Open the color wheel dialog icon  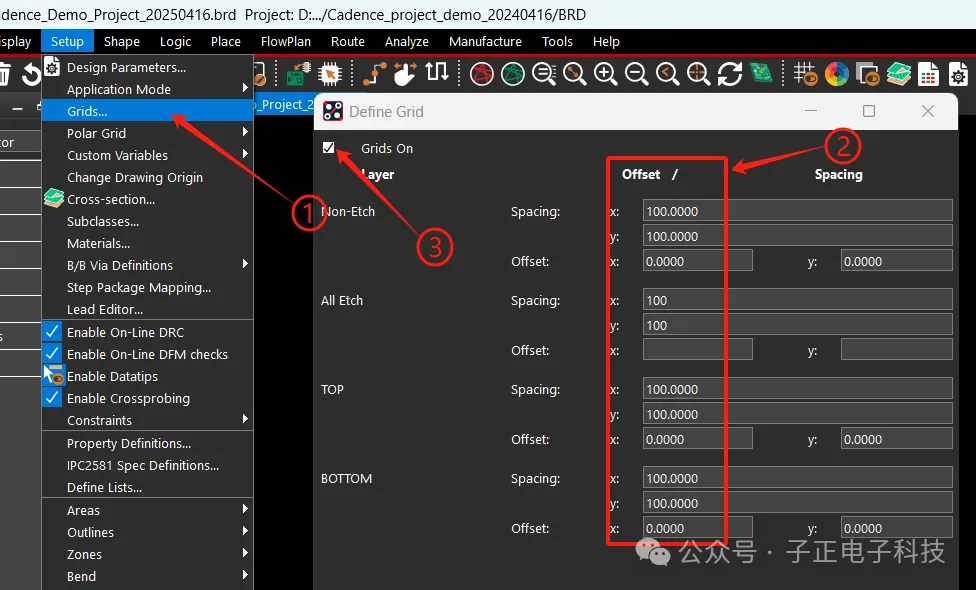(837, 74)
